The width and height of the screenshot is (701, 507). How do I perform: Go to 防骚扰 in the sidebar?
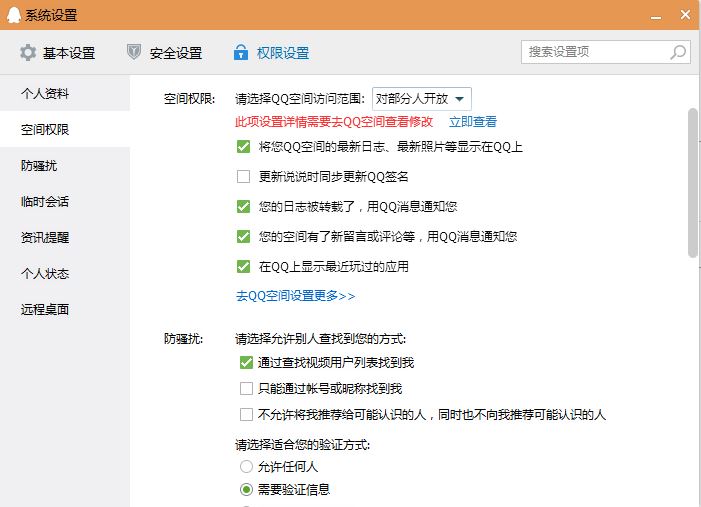(65, 165)
